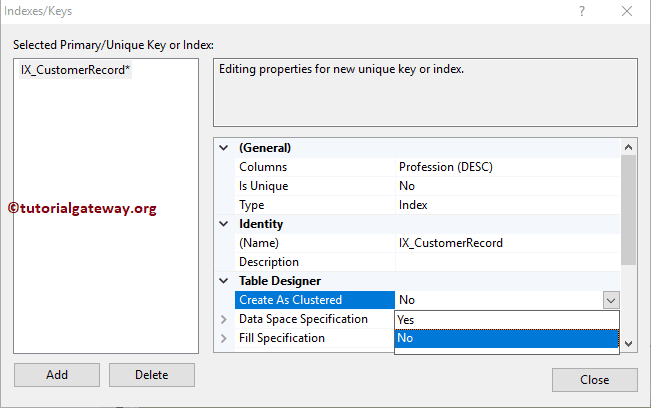The height and width of the screenshot is (408, 651).
Task: Click the Table Designer section header text
Action: [x=280, y=281]
